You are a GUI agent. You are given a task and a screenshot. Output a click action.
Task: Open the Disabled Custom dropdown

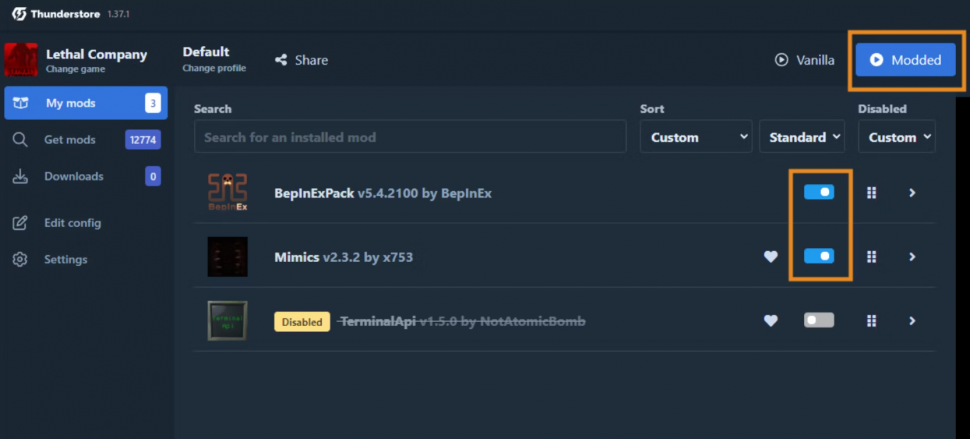896,137
